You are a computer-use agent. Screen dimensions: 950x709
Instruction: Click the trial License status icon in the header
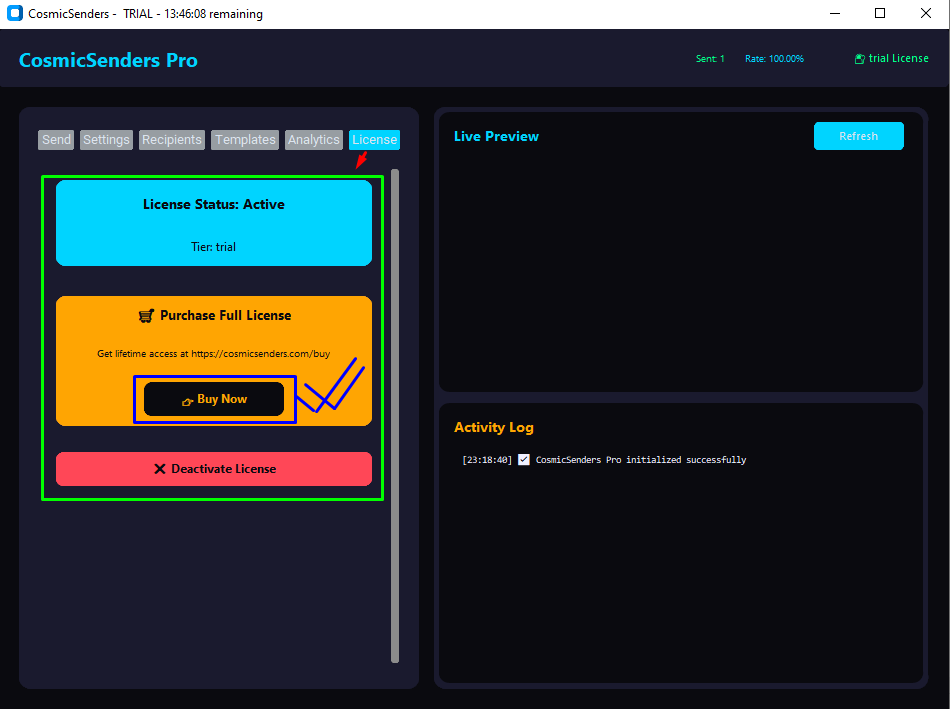(x=859, y=59)
